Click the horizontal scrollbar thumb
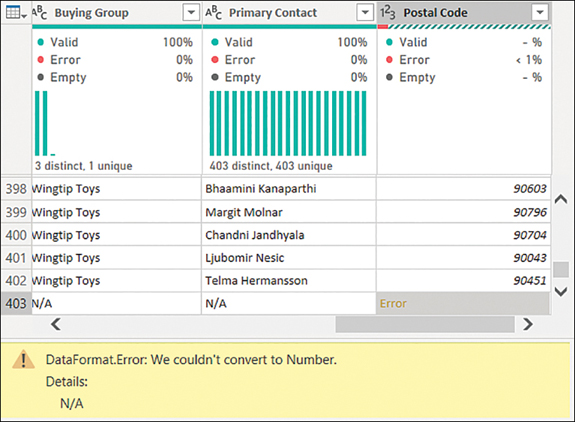Viewport: 575px width, 422px height. (x=425, y=324)
